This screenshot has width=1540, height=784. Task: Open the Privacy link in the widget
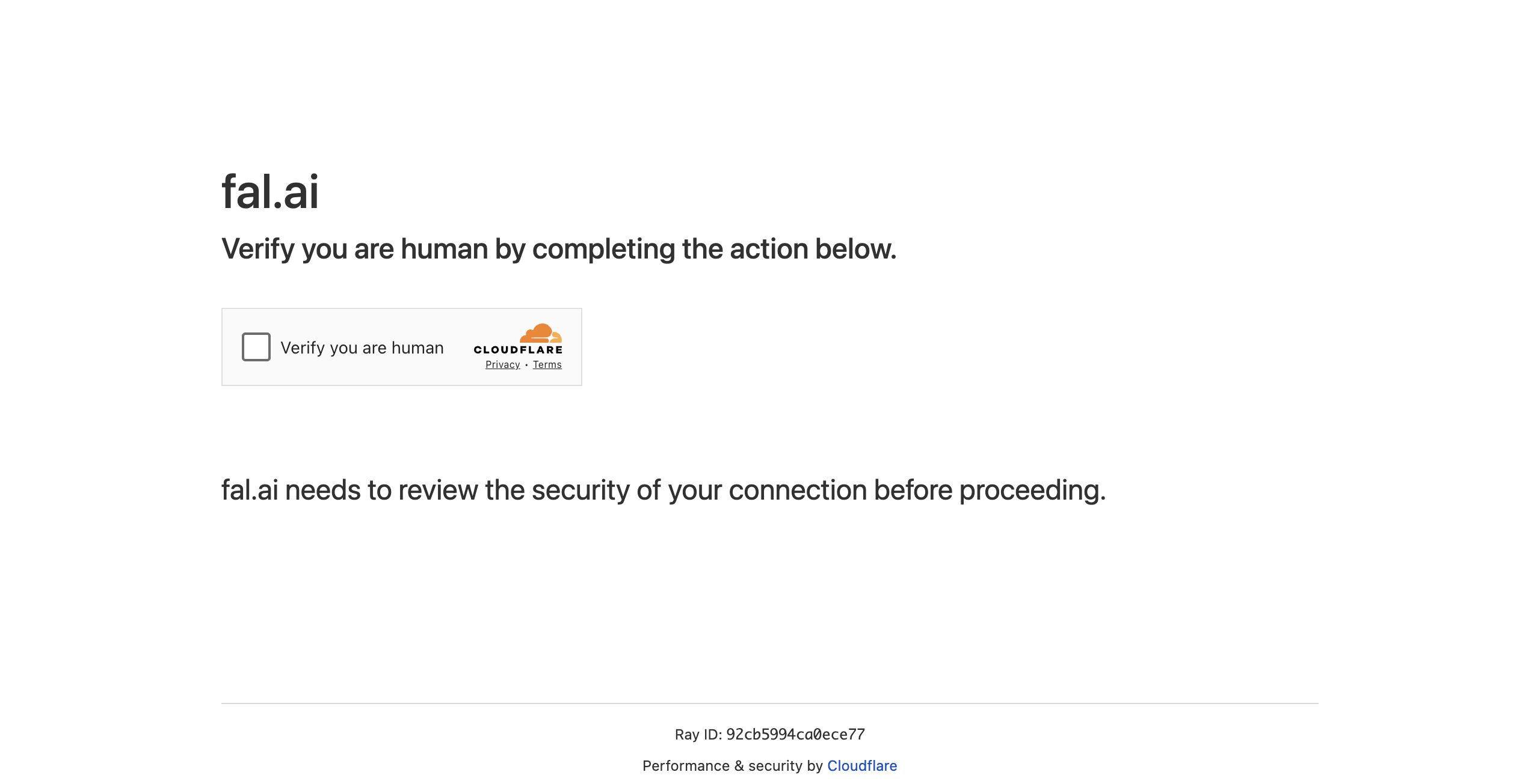click(502, 365)
